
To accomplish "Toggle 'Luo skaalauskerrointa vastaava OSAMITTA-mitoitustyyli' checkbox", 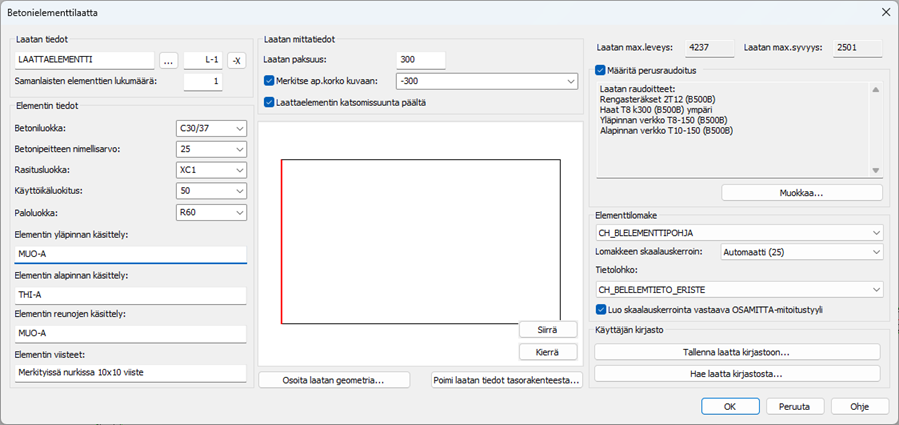I will pos(600,310).
